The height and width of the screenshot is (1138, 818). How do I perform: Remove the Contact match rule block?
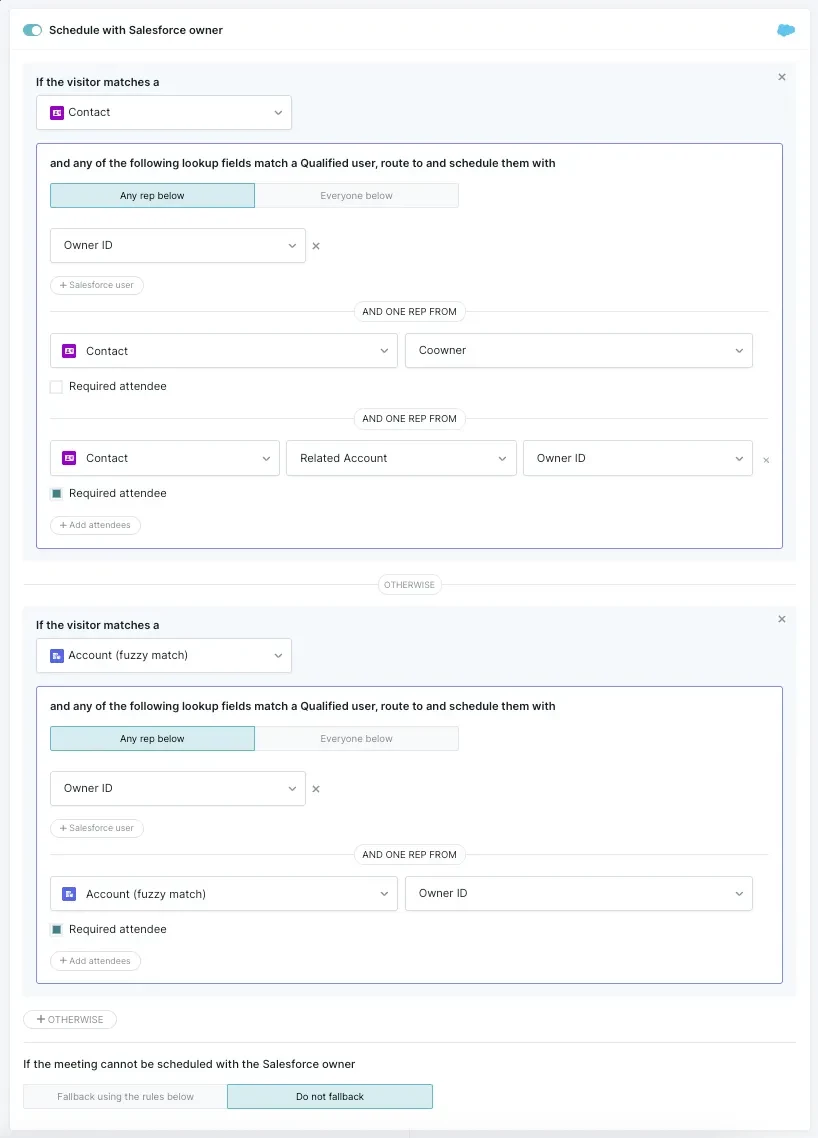pos(782,77)
